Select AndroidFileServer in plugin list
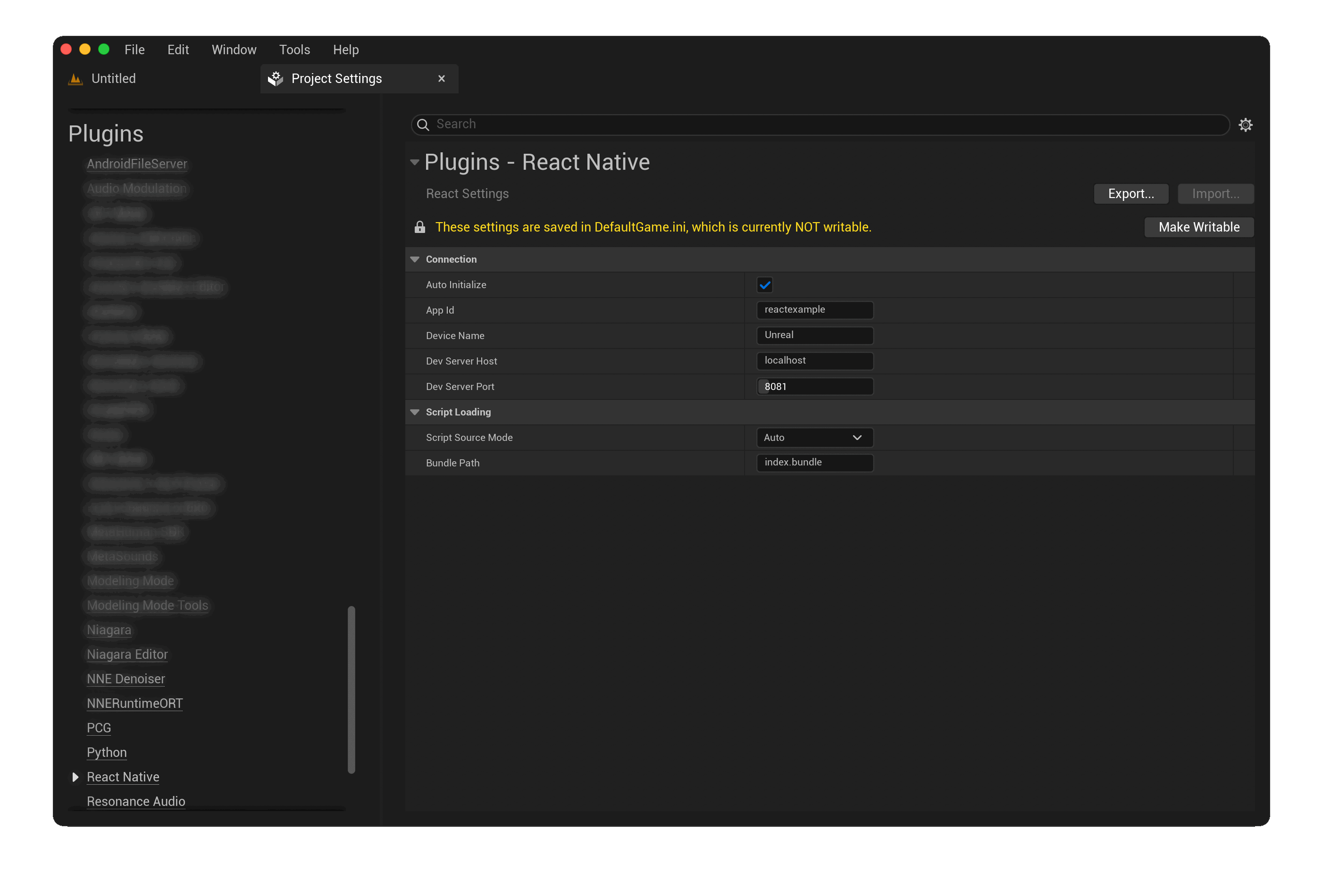This screenshot has width=1323, height=896. click(x=137, y=164)
